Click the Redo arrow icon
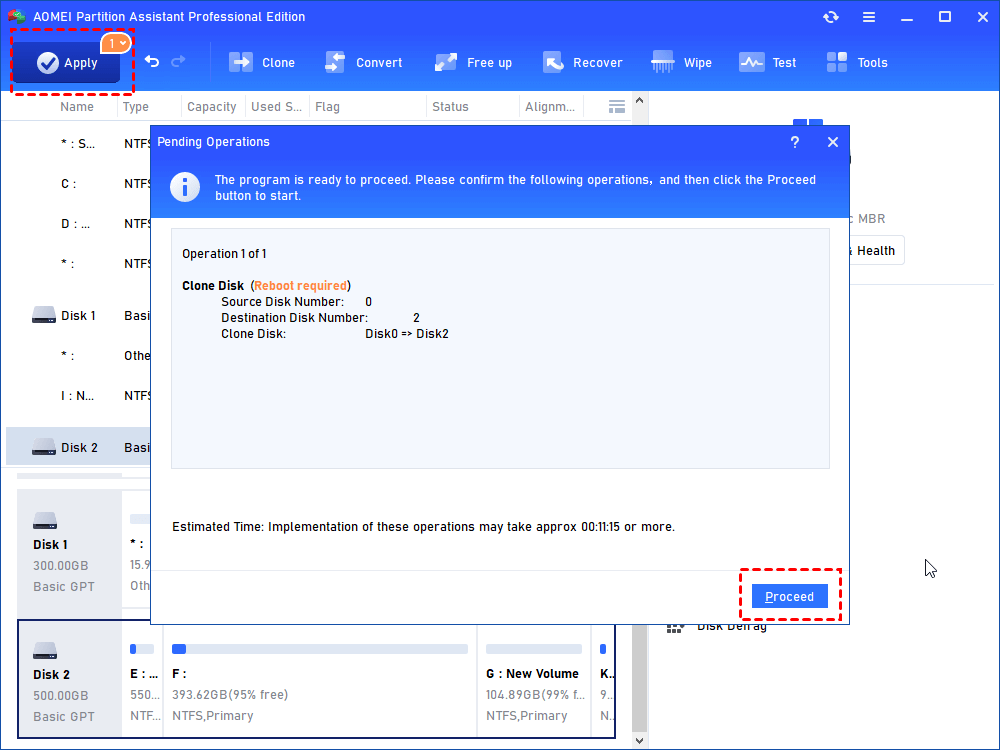1000x750 pixels. (179, 62)
